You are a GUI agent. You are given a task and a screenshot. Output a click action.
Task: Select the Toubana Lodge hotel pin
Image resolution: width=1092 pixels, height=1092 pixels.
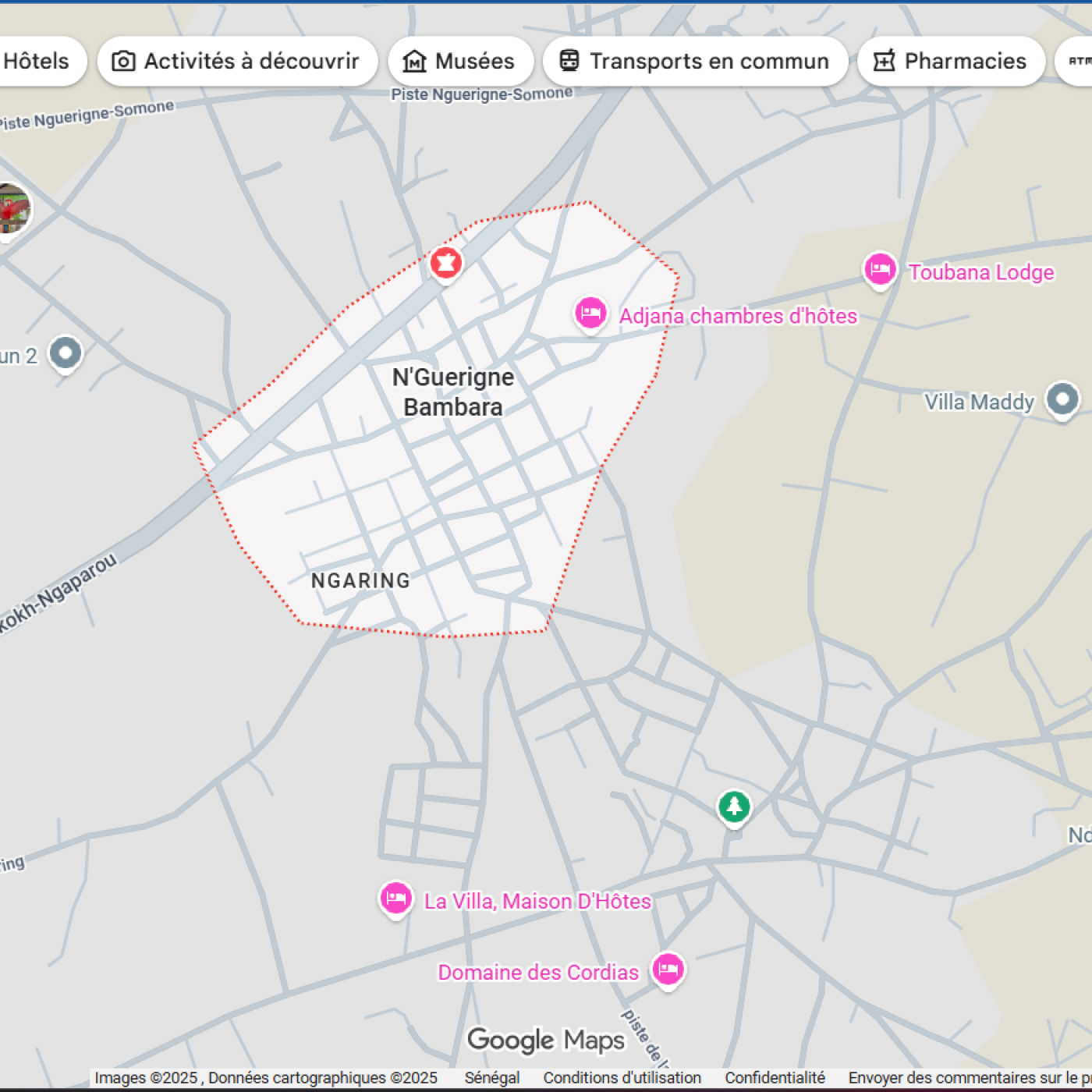click(879, 270)
